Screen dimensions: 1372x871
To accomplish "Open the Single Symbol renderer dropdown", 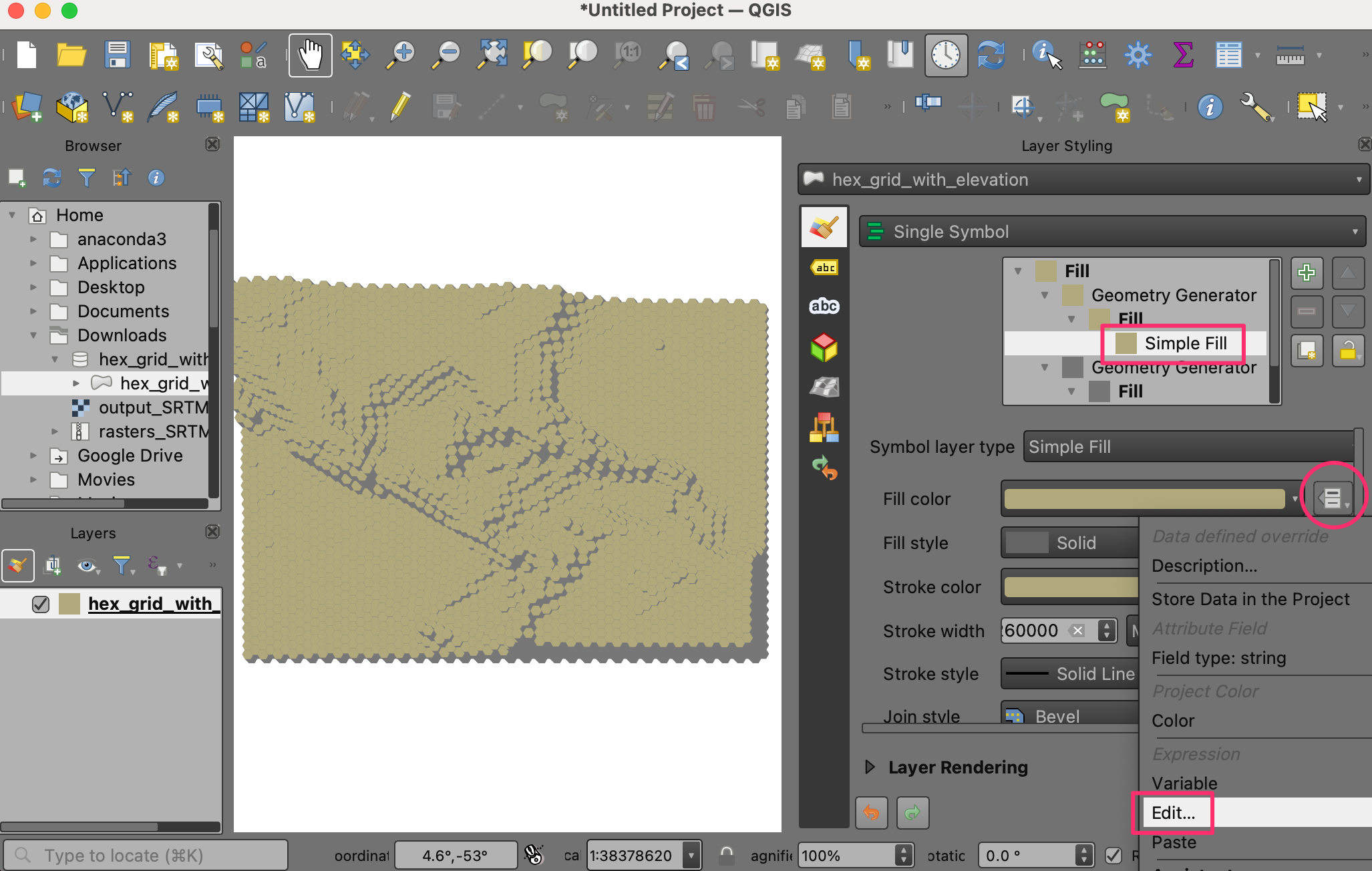I will pyautogui.click(x=1111, y=232).
